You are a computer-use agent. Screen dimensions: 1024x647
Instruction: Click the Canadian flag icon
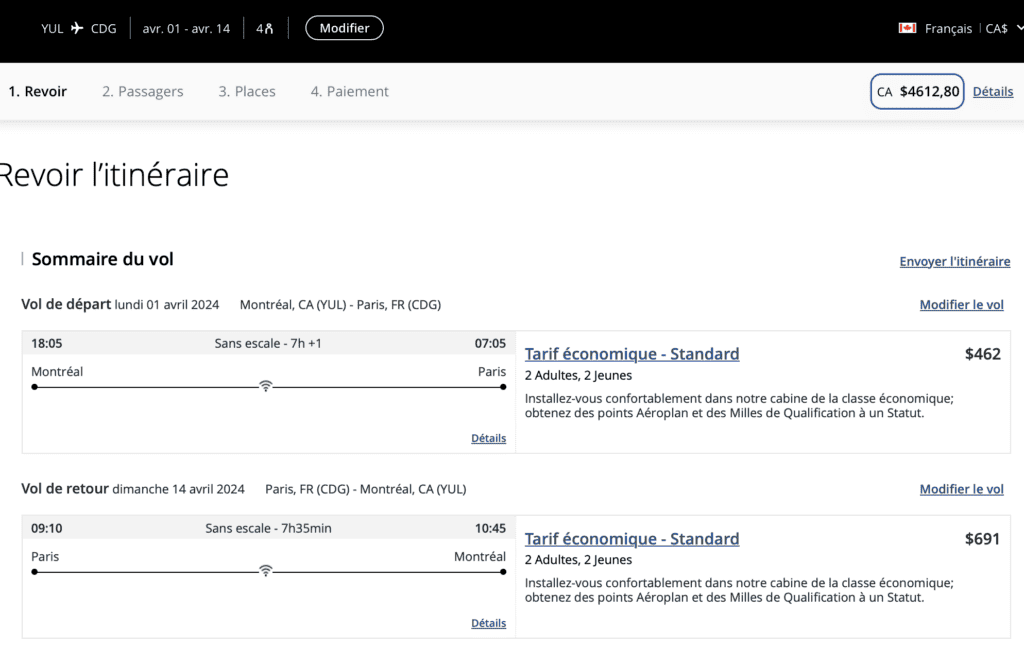click(x=907, y=28)
